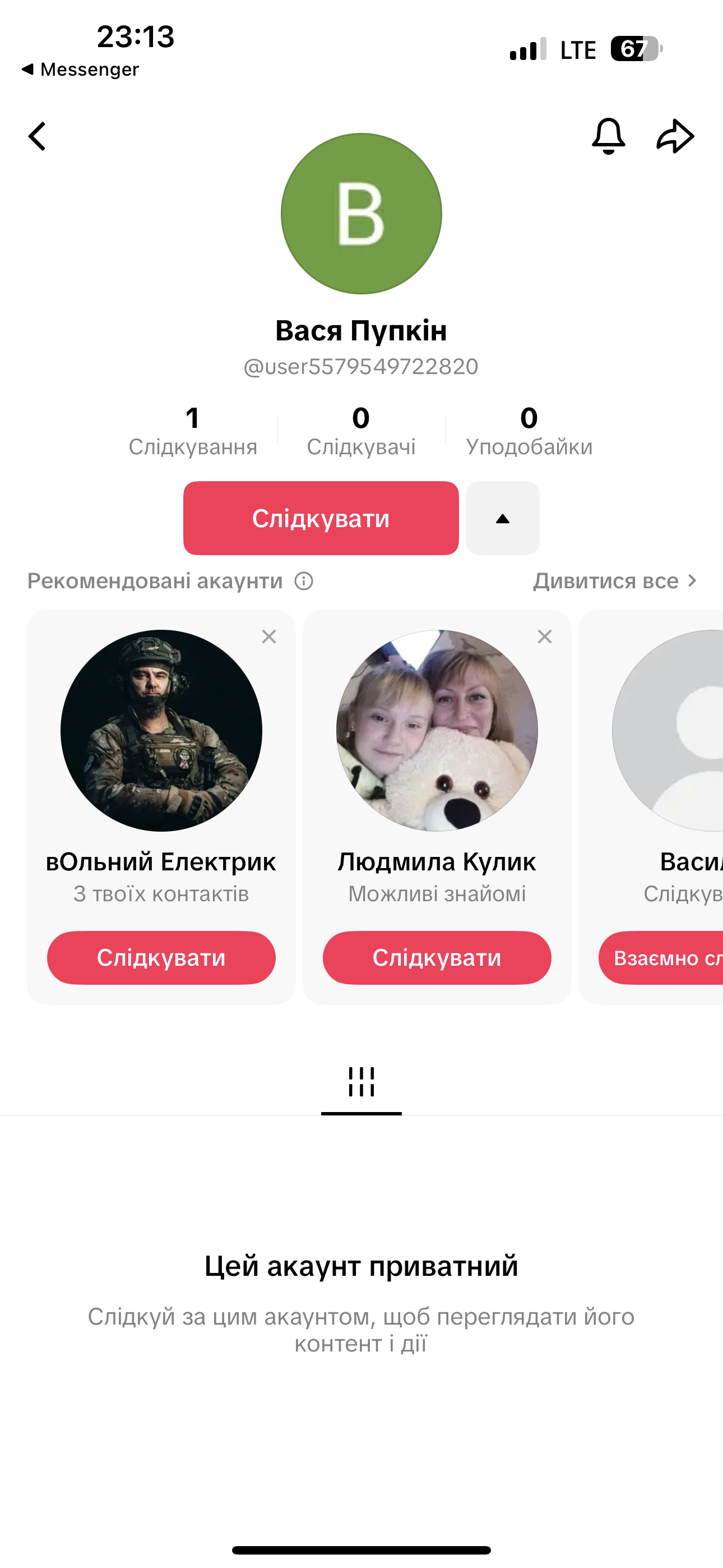
Task: Open the Уподобайки count
Action: [x=530, y=431]
